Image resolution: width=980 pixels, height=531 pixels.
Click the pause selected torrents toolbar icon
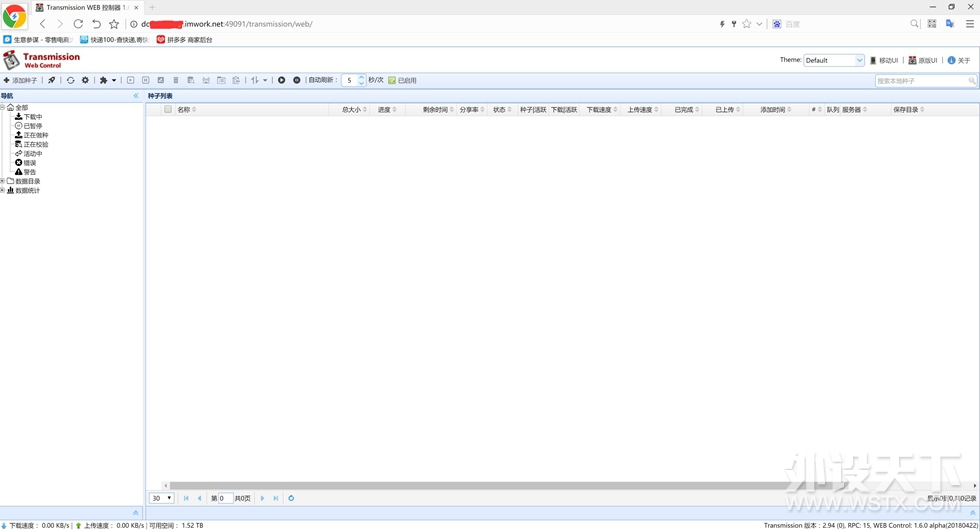[x=146, y=81]
